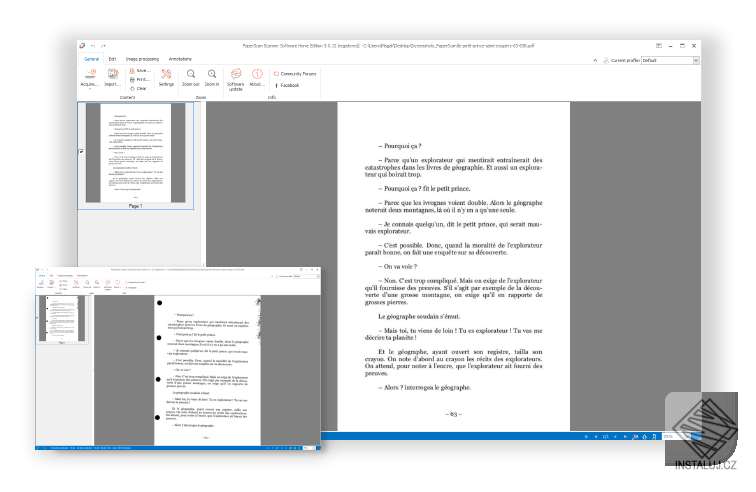Click the fit-width icon in status bar
Image resolution: width=756 pixels, height=492 pixels.
click(x=635, y=437)
